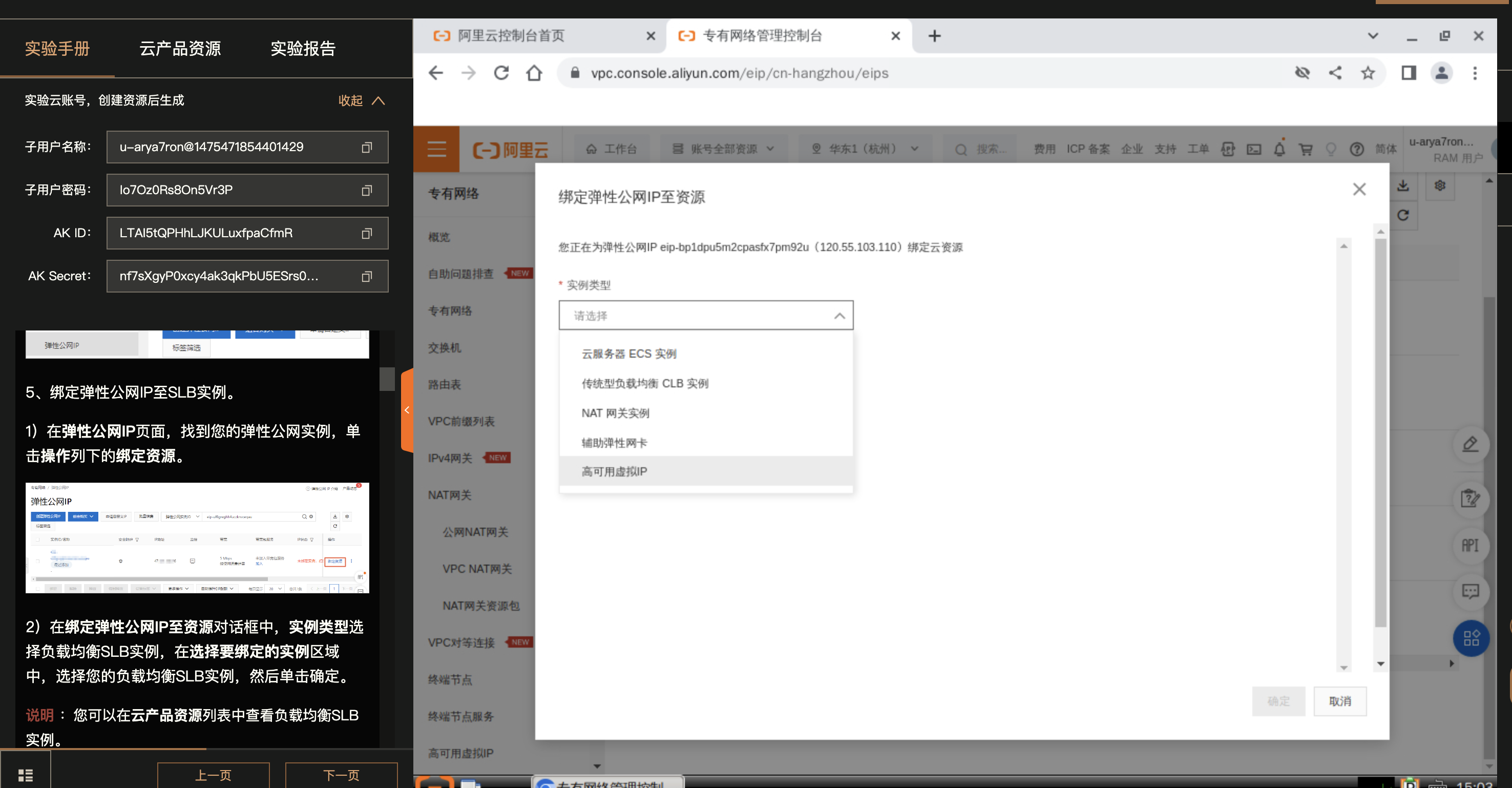This screenshot has height=788, width=1512.
Task: Close the 专有网络管理控制台 browser tab
Action: [x=896, y=36]
